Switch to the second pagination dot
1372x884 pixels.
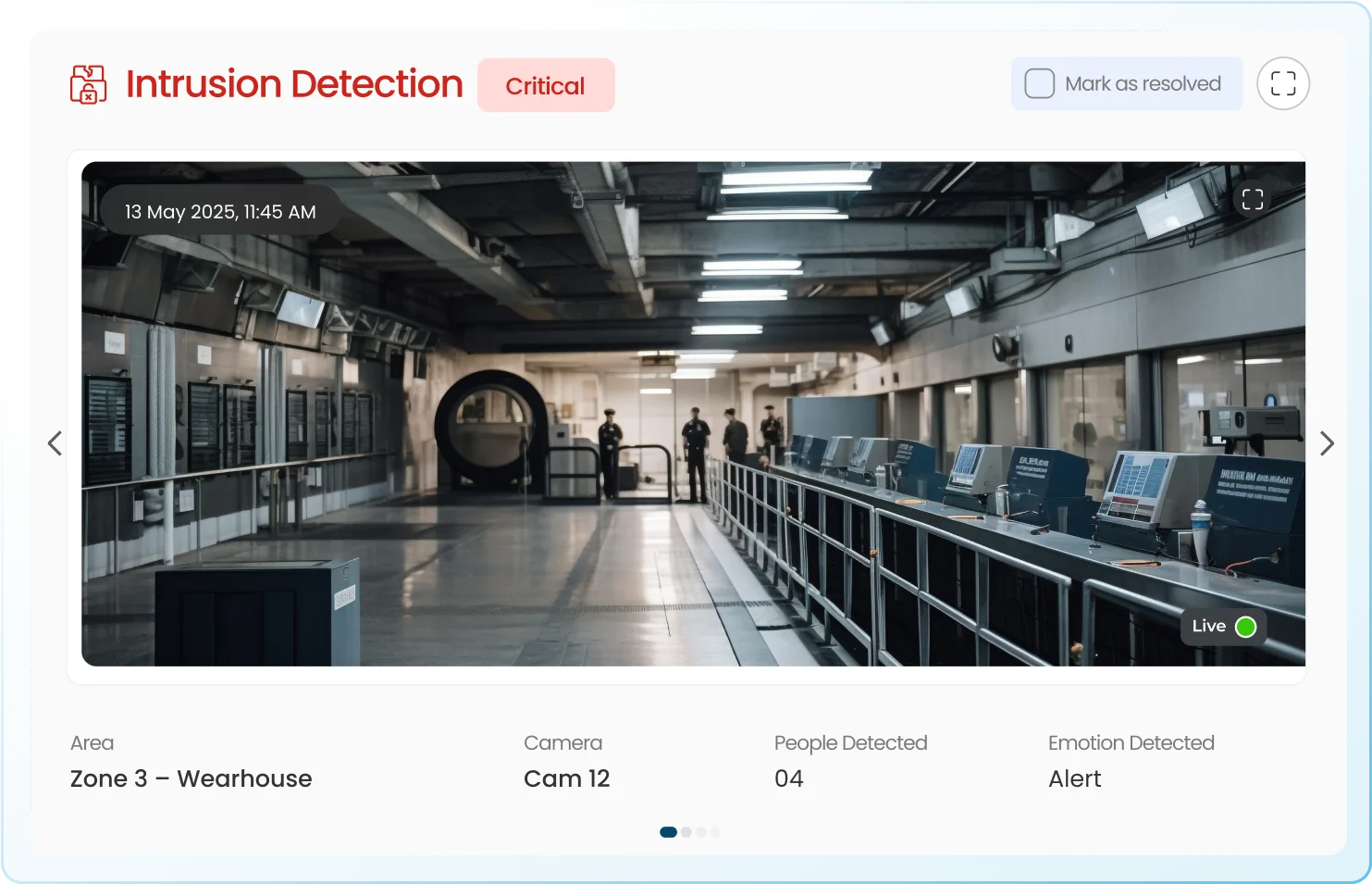point(686,832)
